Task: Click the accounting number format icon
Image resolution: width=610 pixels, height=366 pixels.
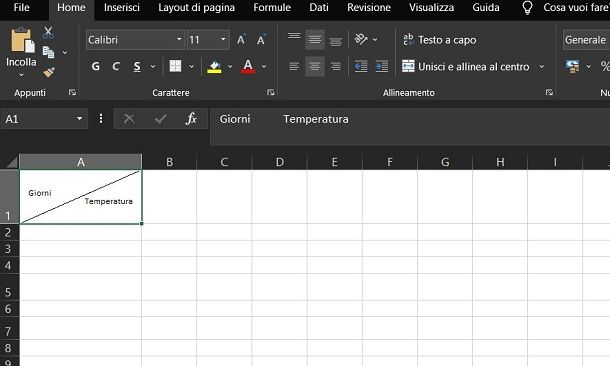Action: click(573, 67)
